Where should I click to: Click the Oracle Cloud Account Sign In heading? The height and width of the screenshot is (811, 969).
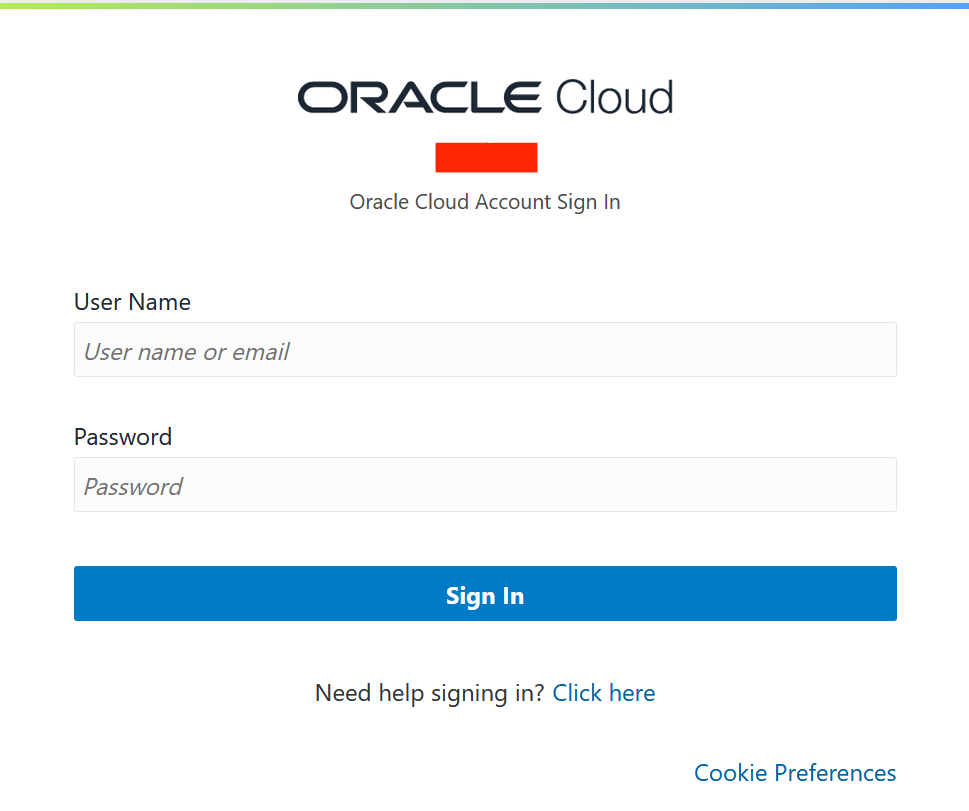coord(485,202)
